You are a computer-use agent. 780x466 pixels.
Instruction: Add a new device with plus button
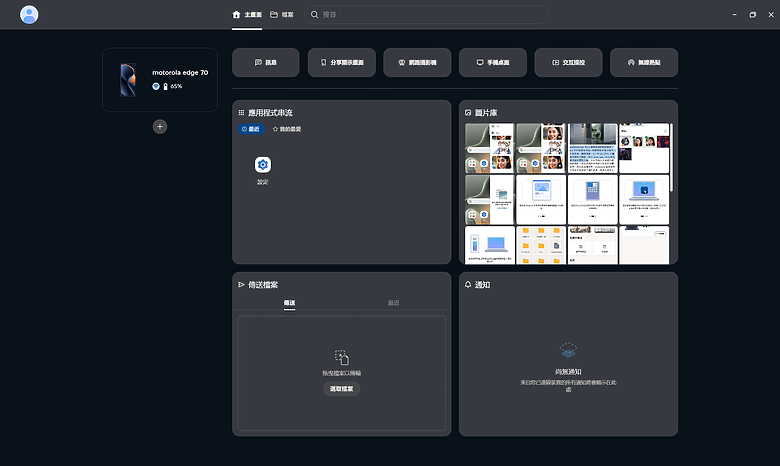click(x=160, y=127)
